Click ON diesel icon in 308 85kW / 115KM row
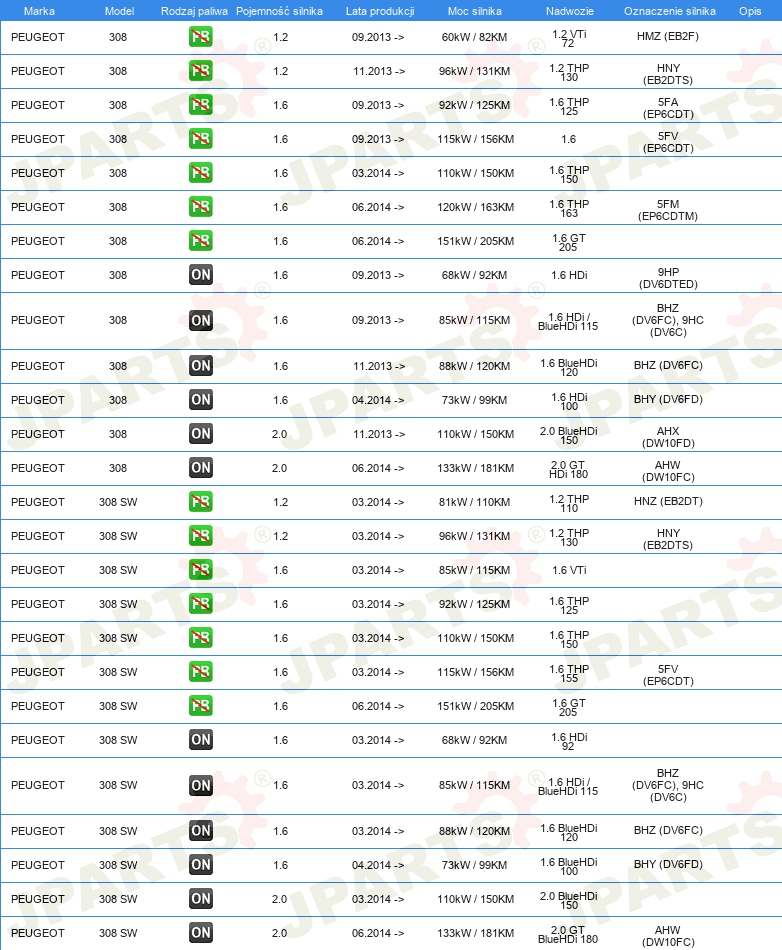The image size is (782, 950). point(200,320)
